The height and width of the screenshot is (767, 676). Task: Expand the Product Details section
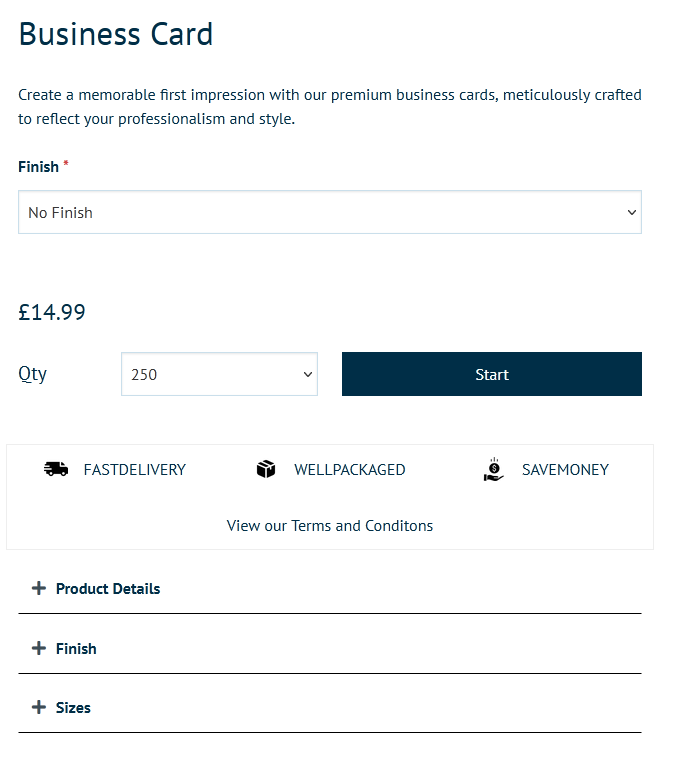coord(330,588)
